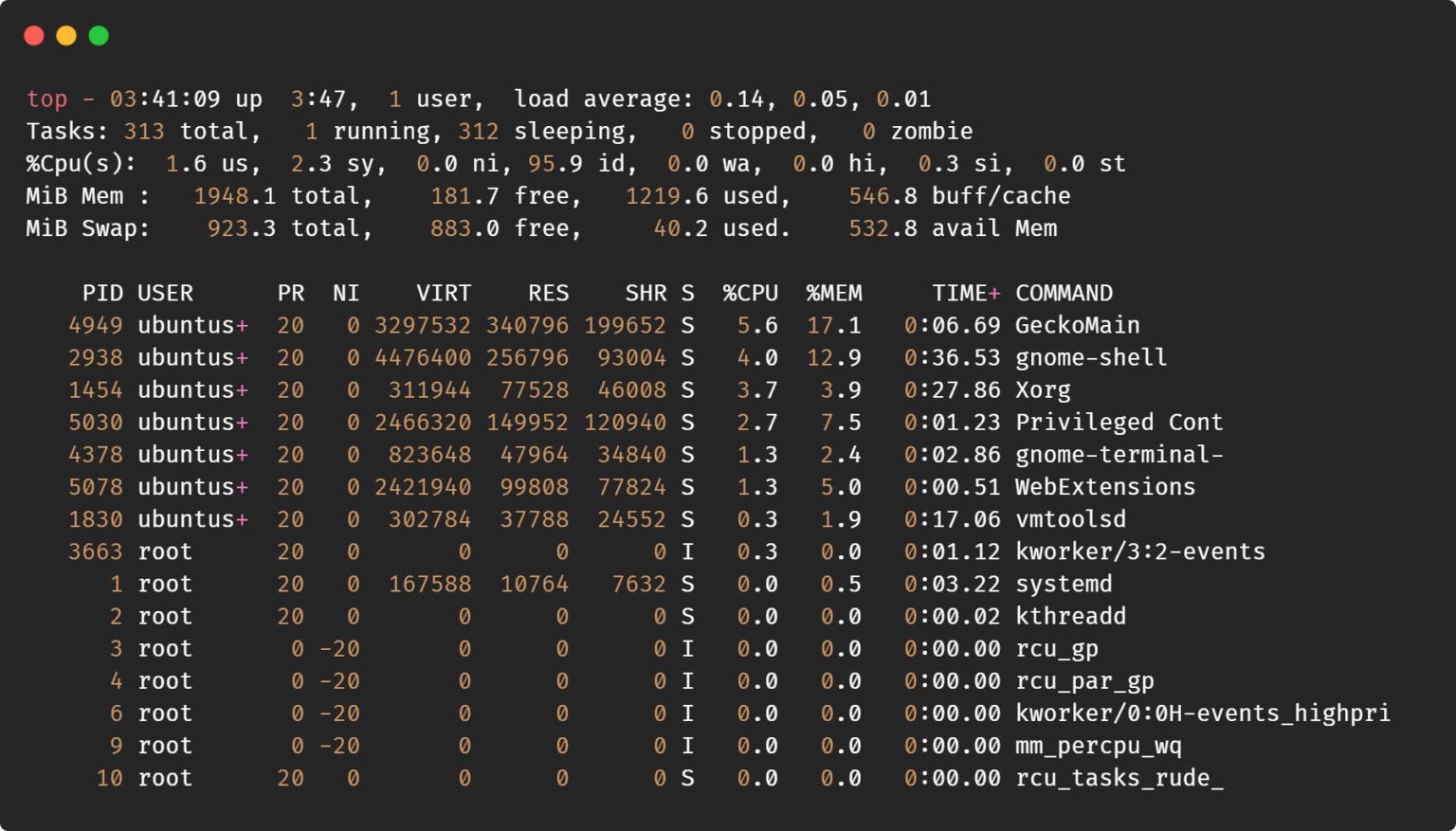Image resolution: width=1456 pixels, height=831 pixels.
Task: Click the USER column header
Action: click(x=167, y=293)
